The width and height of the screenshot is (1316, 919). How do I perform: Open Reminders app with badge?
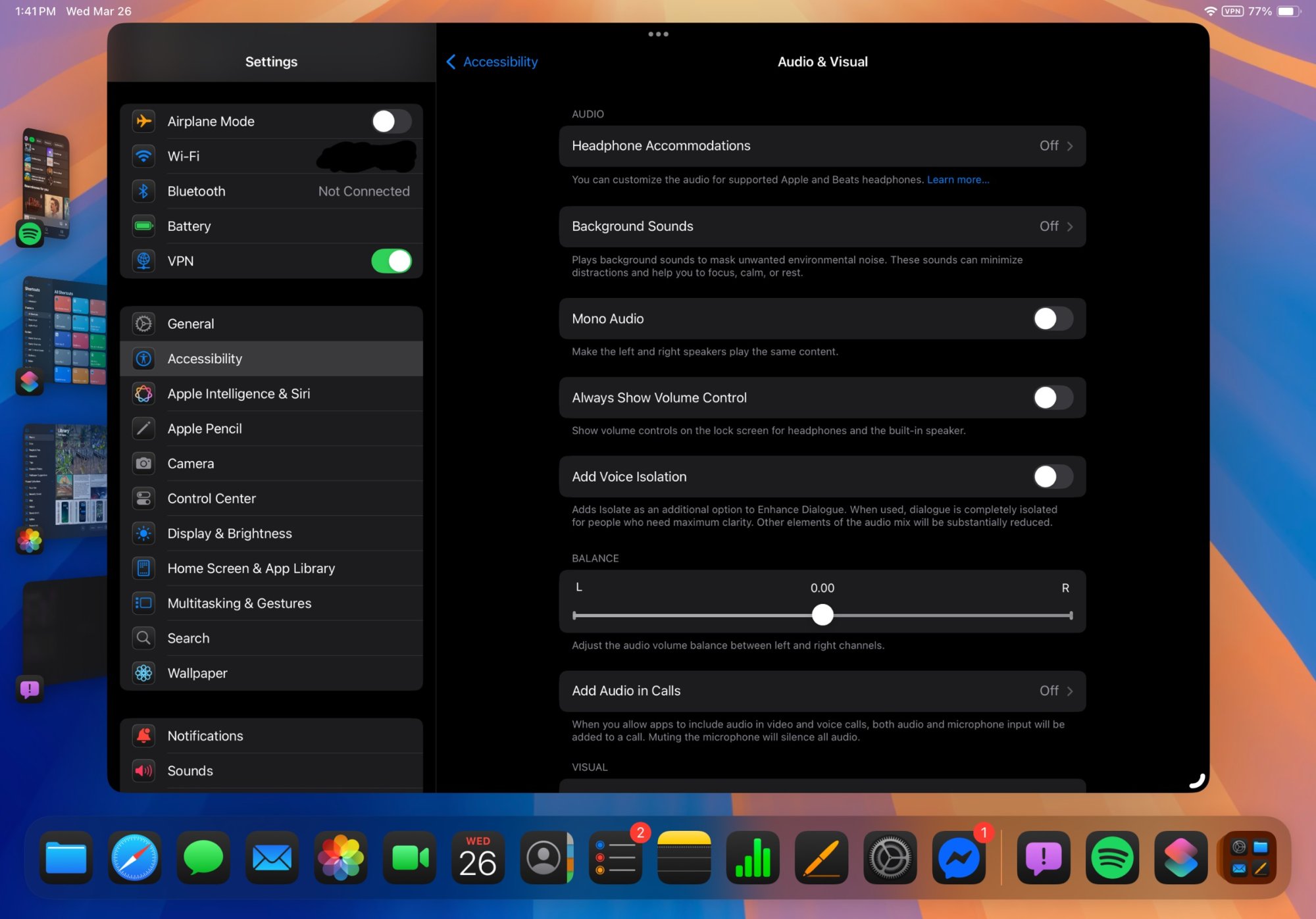point(615,858)
